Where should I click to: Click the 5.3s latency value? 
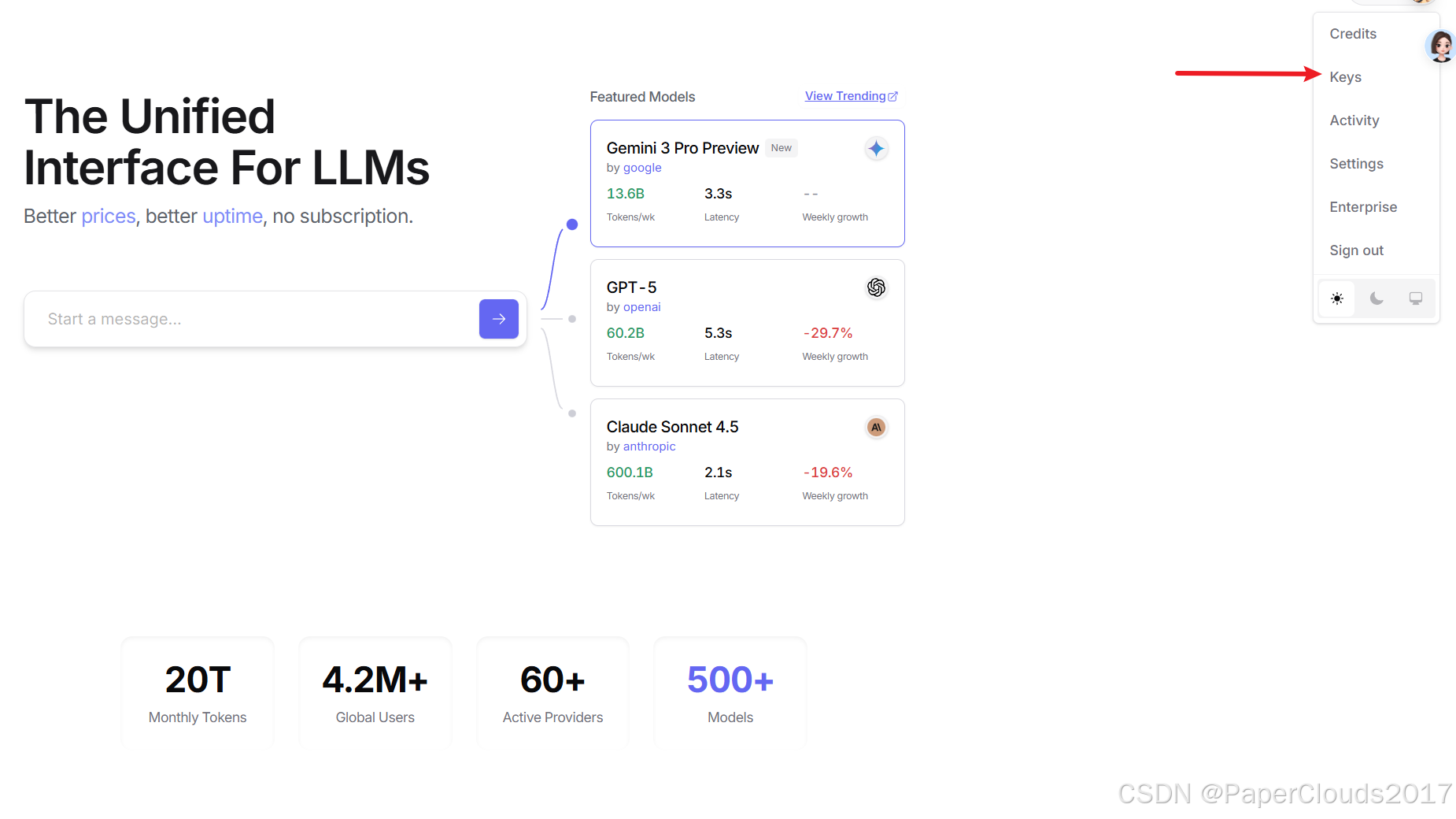point(718,333)
